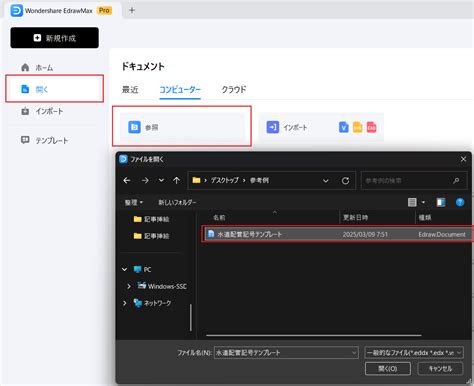The width and height of the screenshot is (474, 386).
Task: Click the view layout icon
Action: pos(412,202)
